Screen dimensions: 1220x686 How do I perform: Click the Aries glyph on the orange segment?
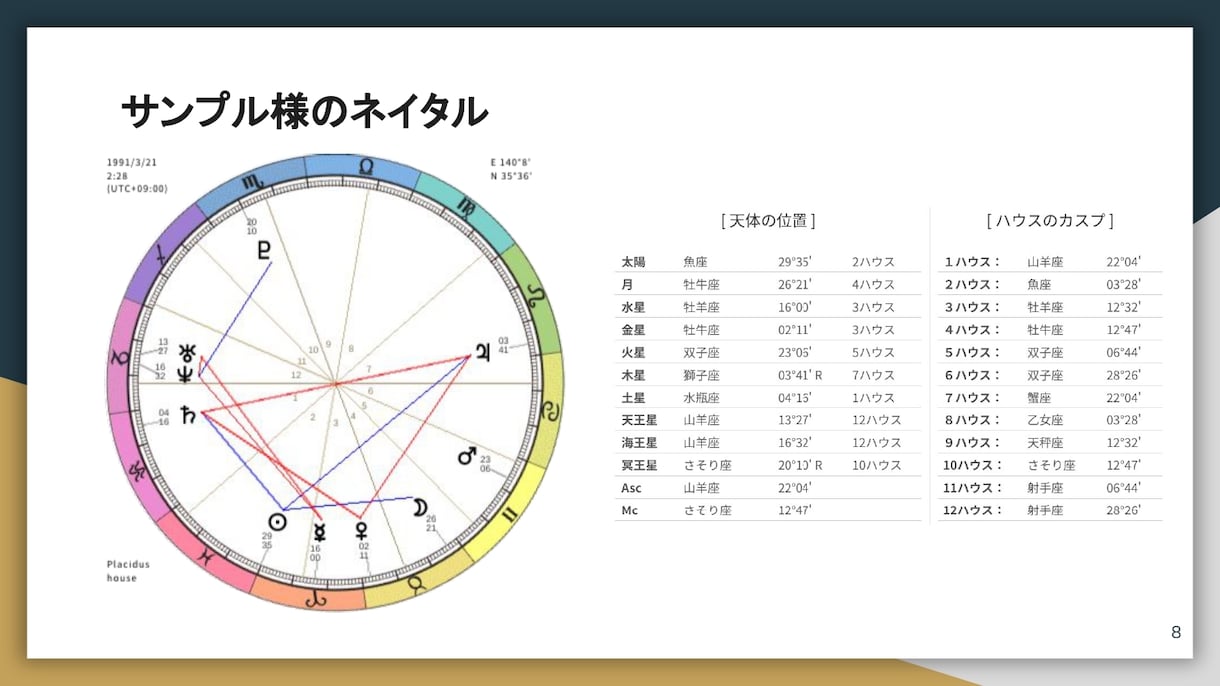coord(316,598)
